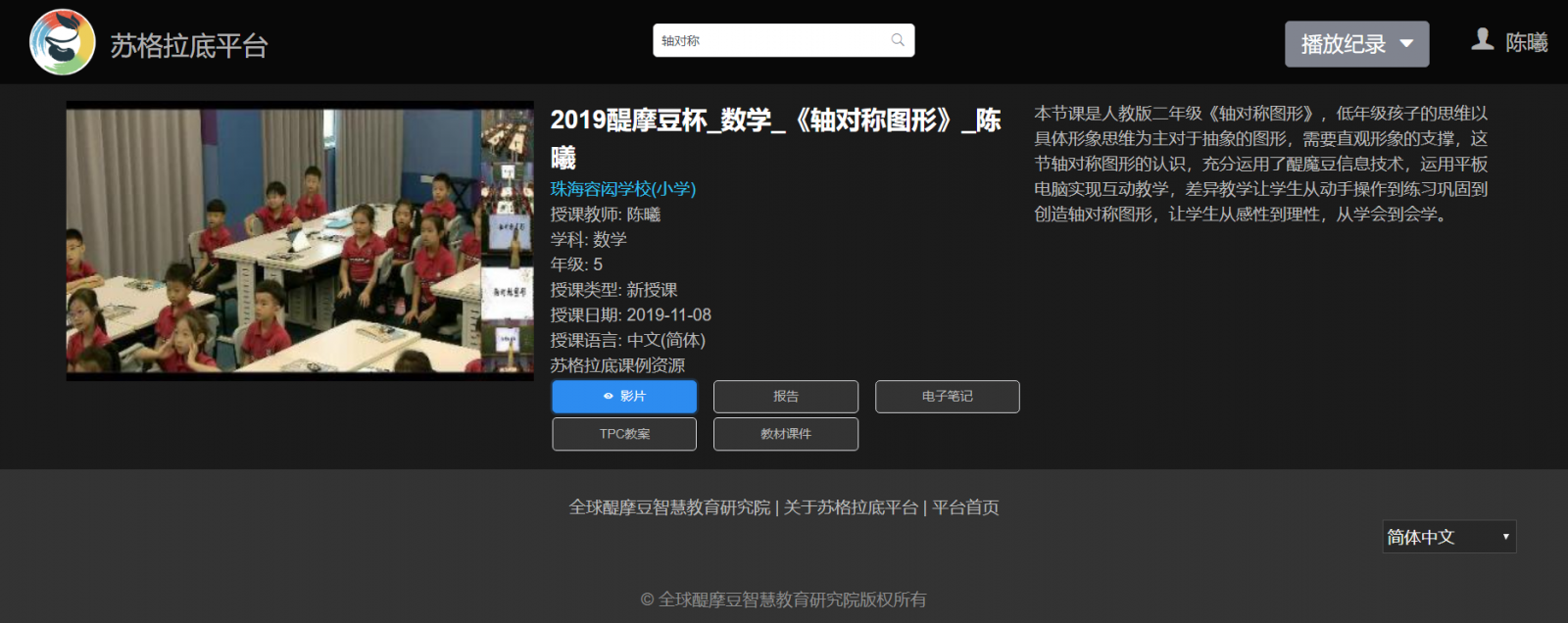Select the 教材课件 button
This screenshot has width=1568, height=623.
pos(785,434)
